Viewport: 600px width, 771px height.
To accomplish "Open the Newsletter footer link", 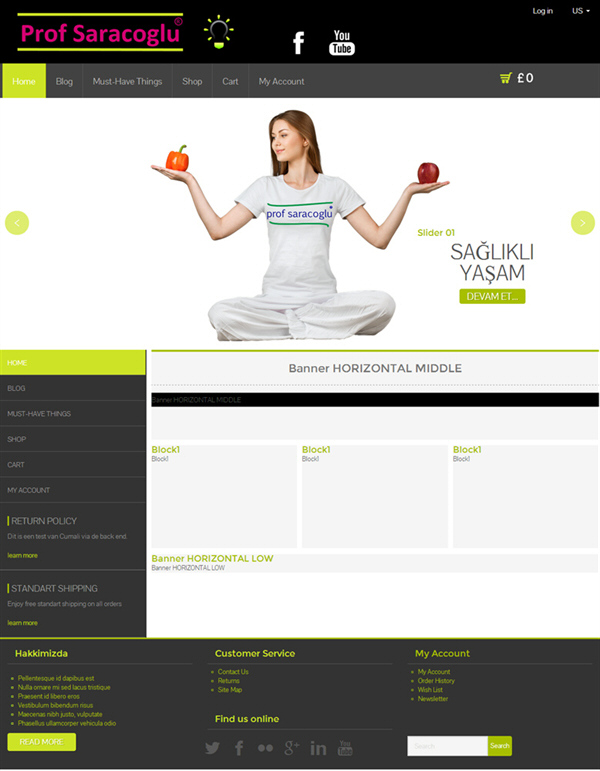I will point(433,698).
